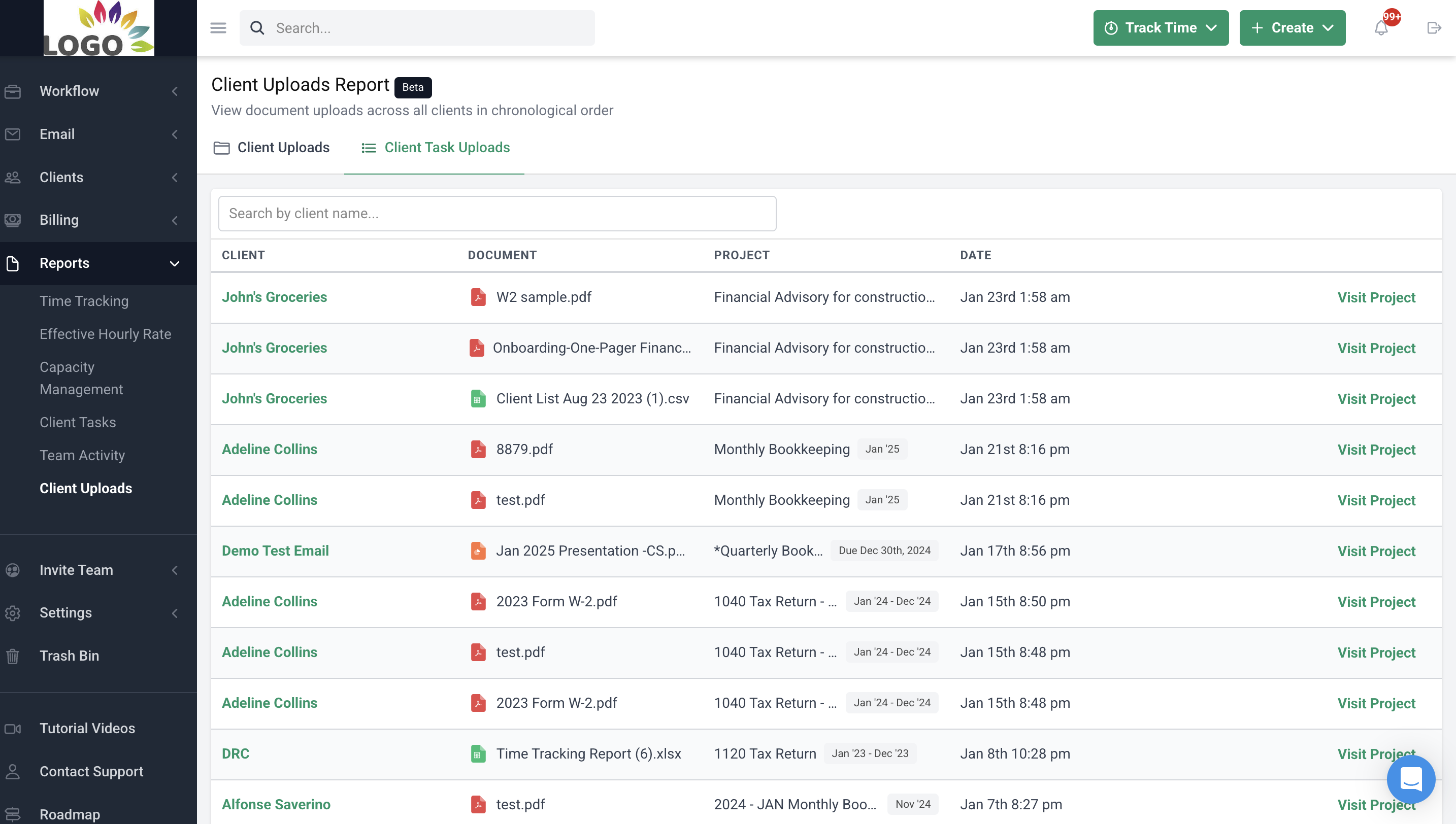Click the Invite Team icon
The image size is (1456, 824).
click(13, 570)
